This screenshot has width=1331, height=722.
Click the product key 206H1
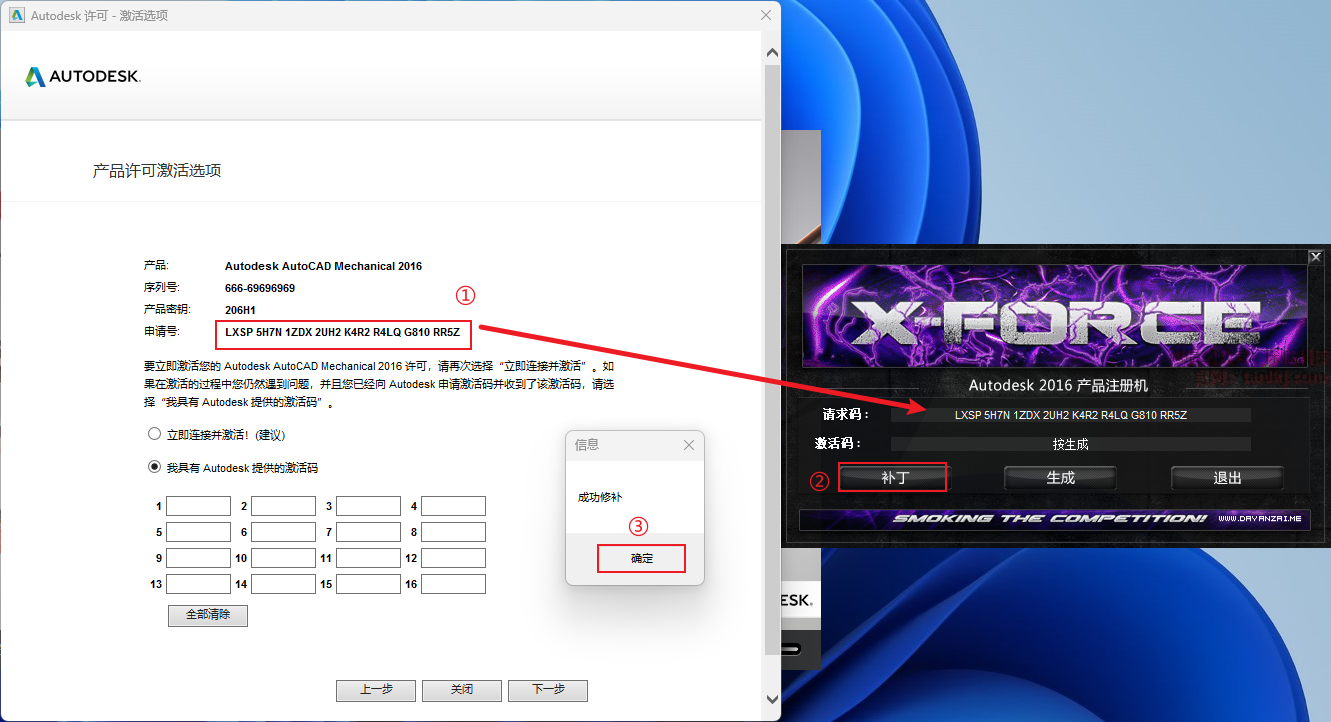(242, 309)
